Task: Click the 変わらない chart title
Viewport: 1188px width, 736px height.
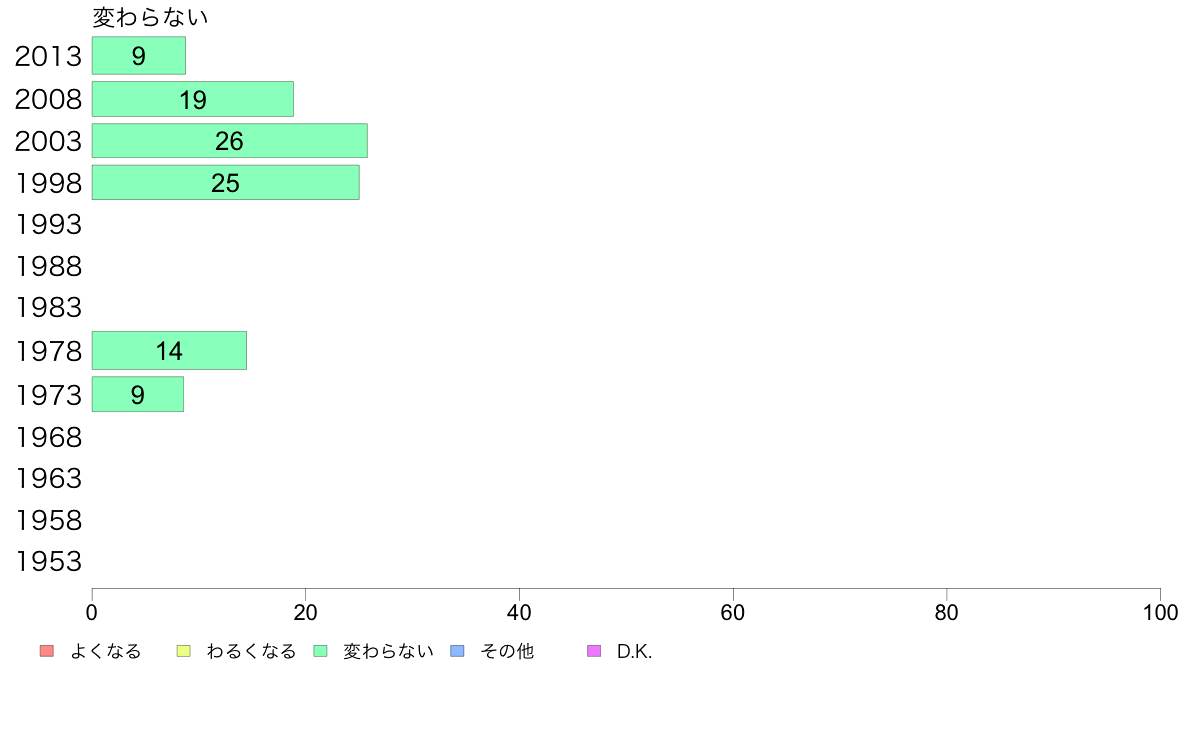Action: click(150, 17)
